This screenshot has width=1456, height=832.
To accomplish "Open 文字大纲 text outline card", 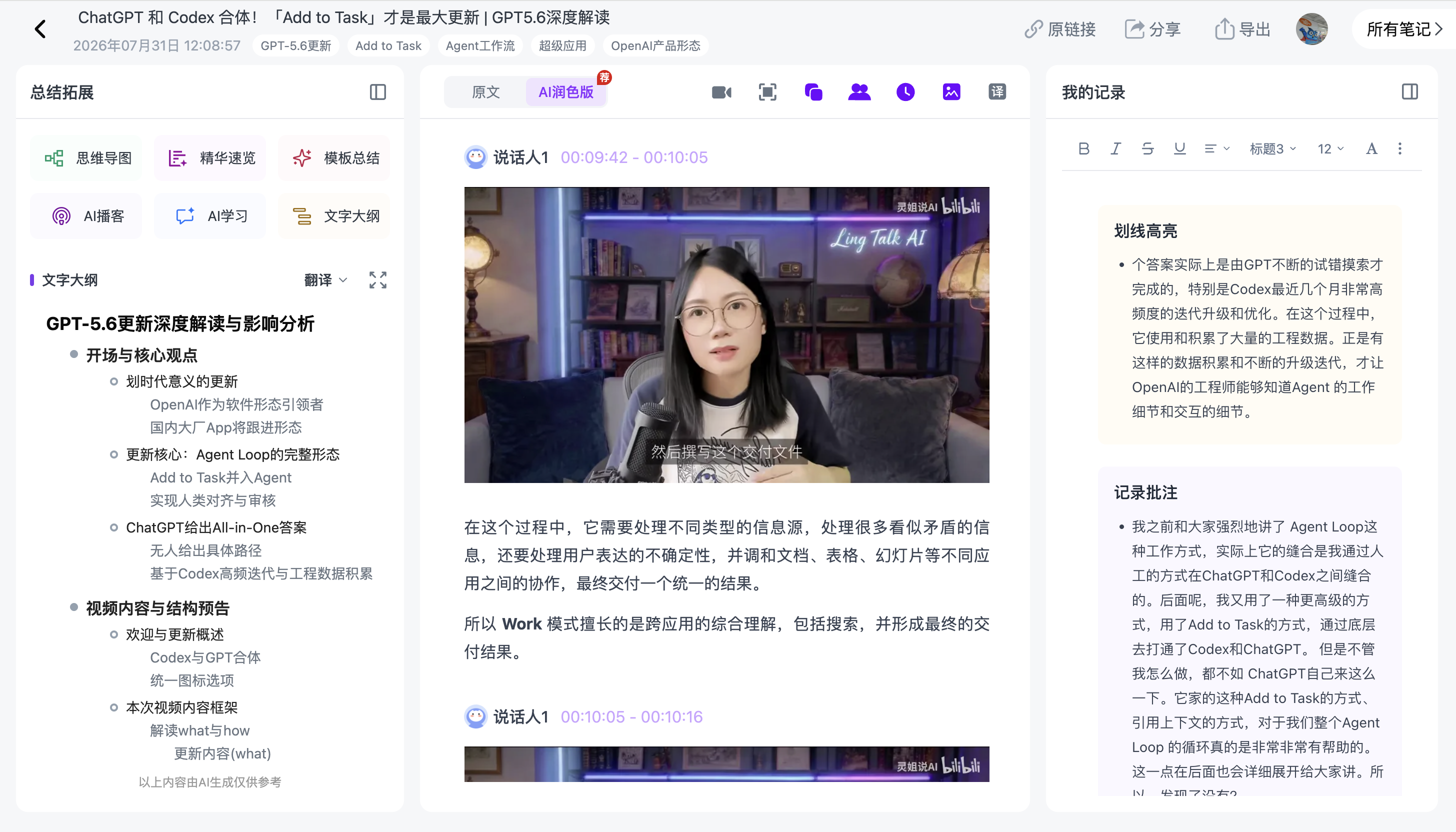I will click(x=334, y=216).
